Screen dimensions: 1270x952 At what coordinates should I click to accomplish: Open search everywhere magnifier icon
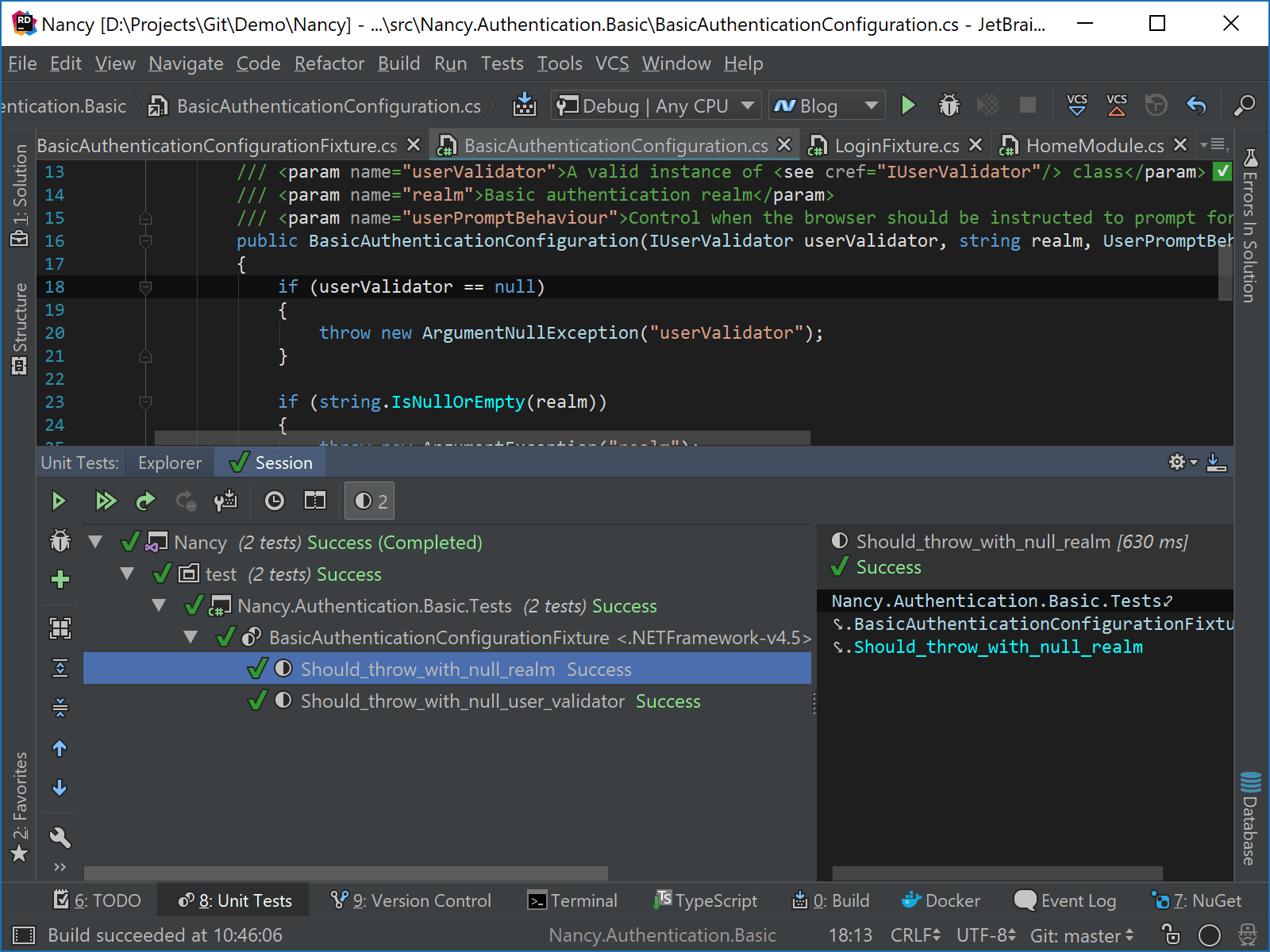click(x=1244, y=106)
